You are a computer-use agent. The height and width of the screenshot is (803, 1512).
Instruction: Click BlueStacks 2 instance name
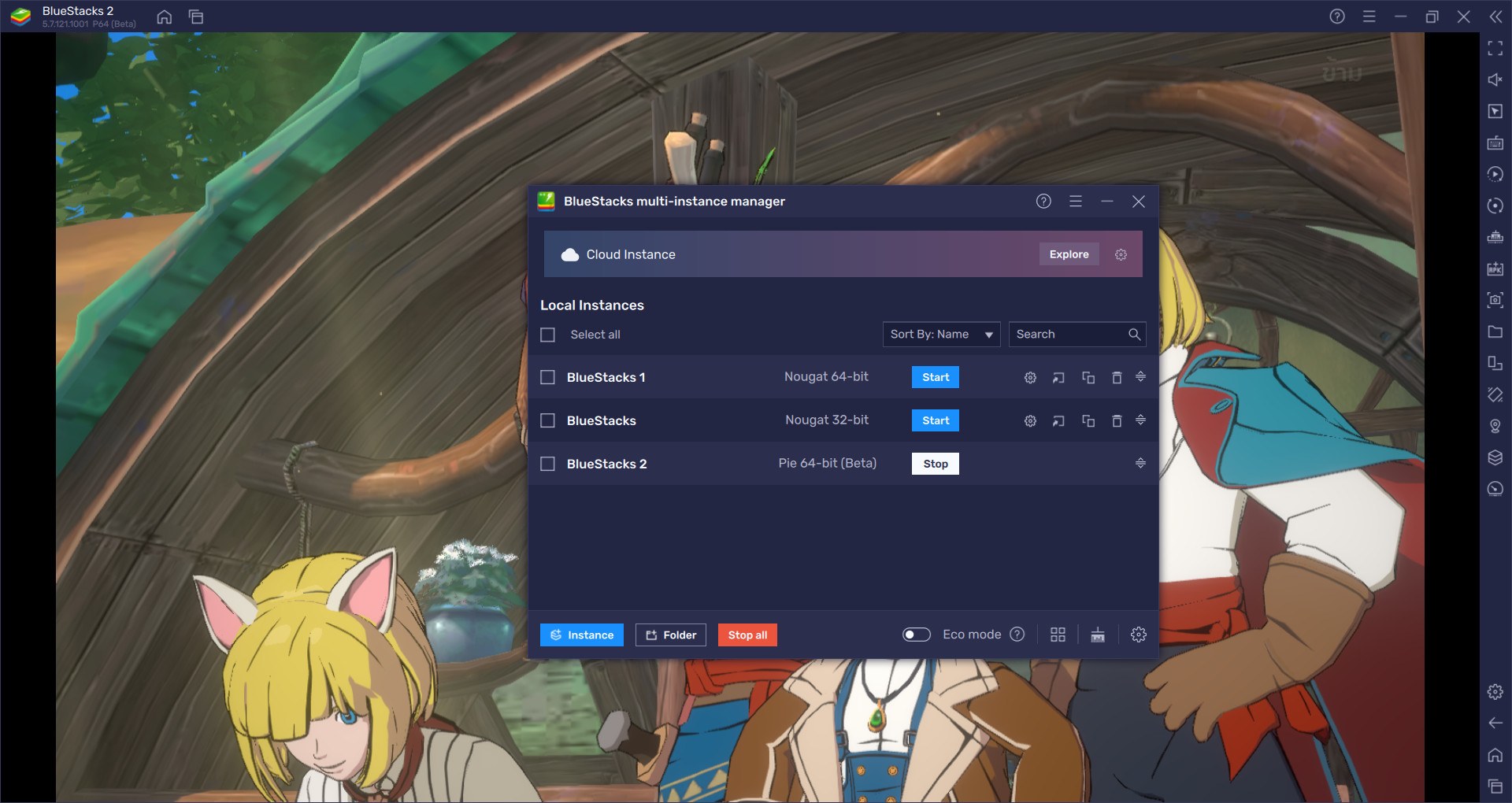click(607, 464)
